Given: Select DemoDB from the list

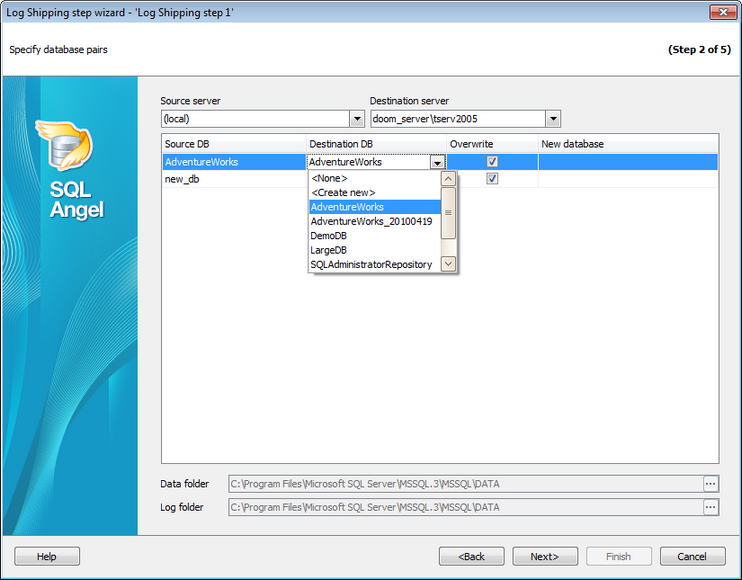Looking at the screenshot, I should pos(375,236).
